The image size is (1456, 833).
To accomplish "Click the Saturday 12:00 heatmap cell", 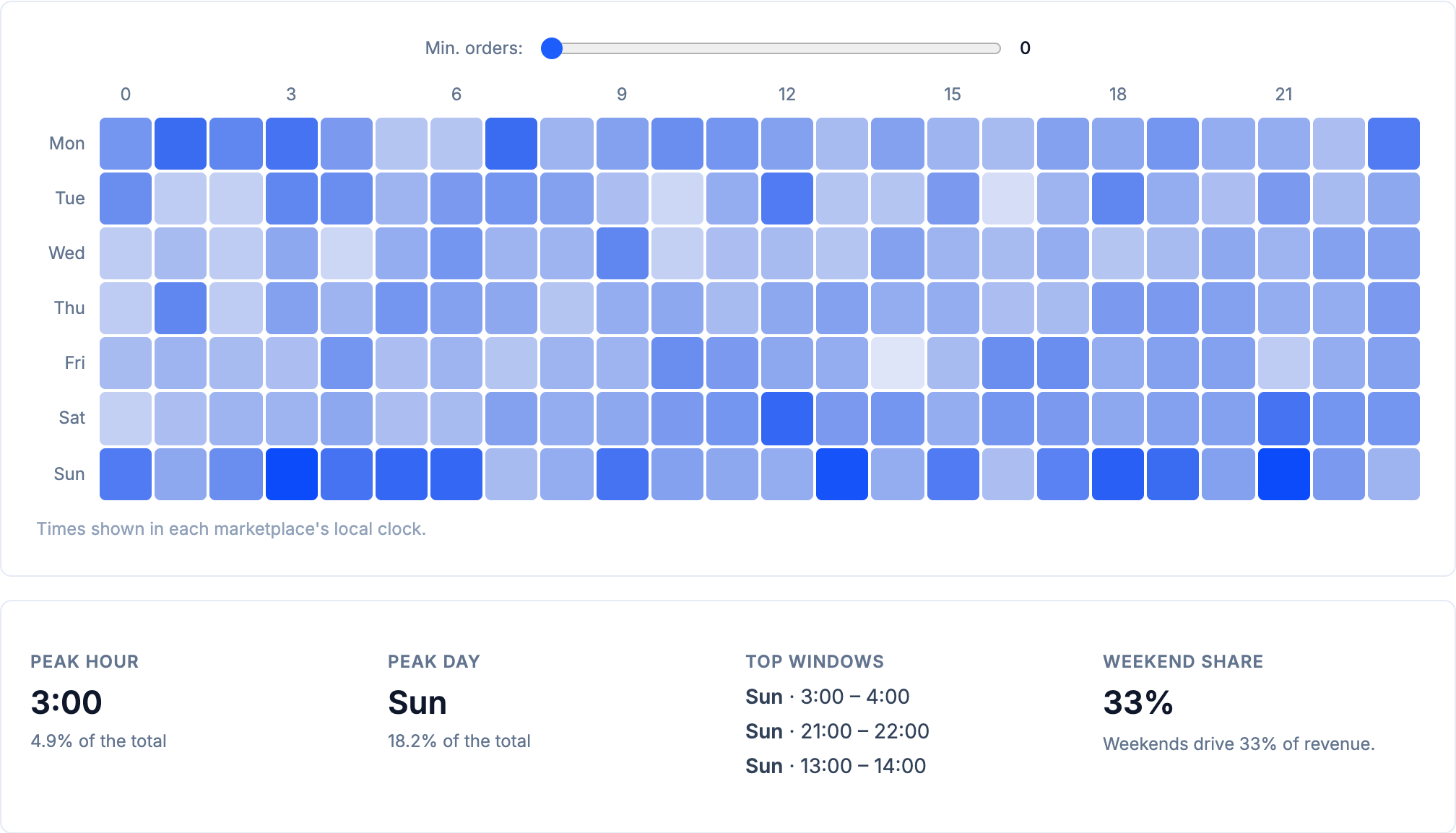I will click(787, 419).
